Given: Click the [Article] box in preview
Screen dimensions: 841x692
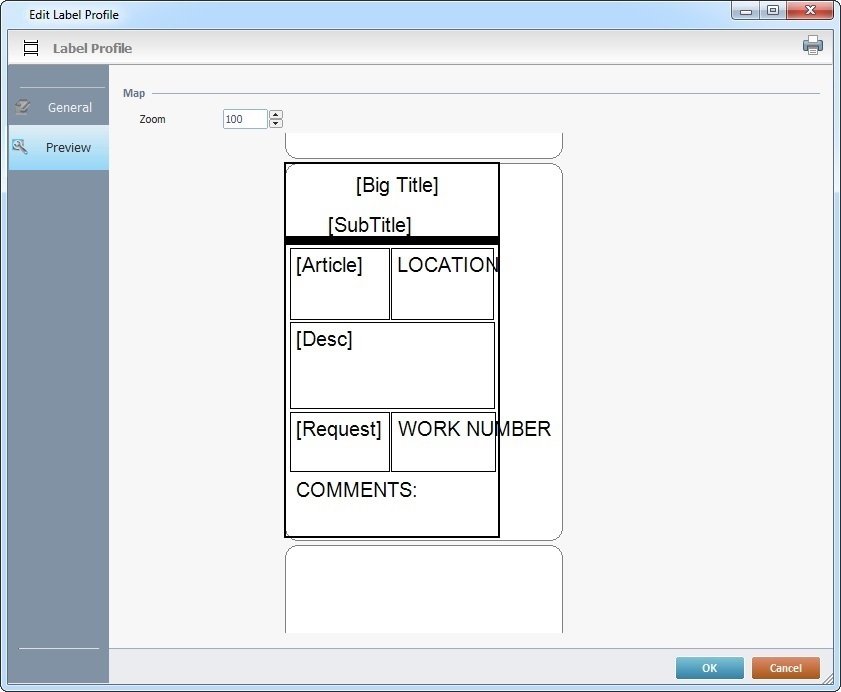Looking at the screenshot, I should click(x=339, y=283).
